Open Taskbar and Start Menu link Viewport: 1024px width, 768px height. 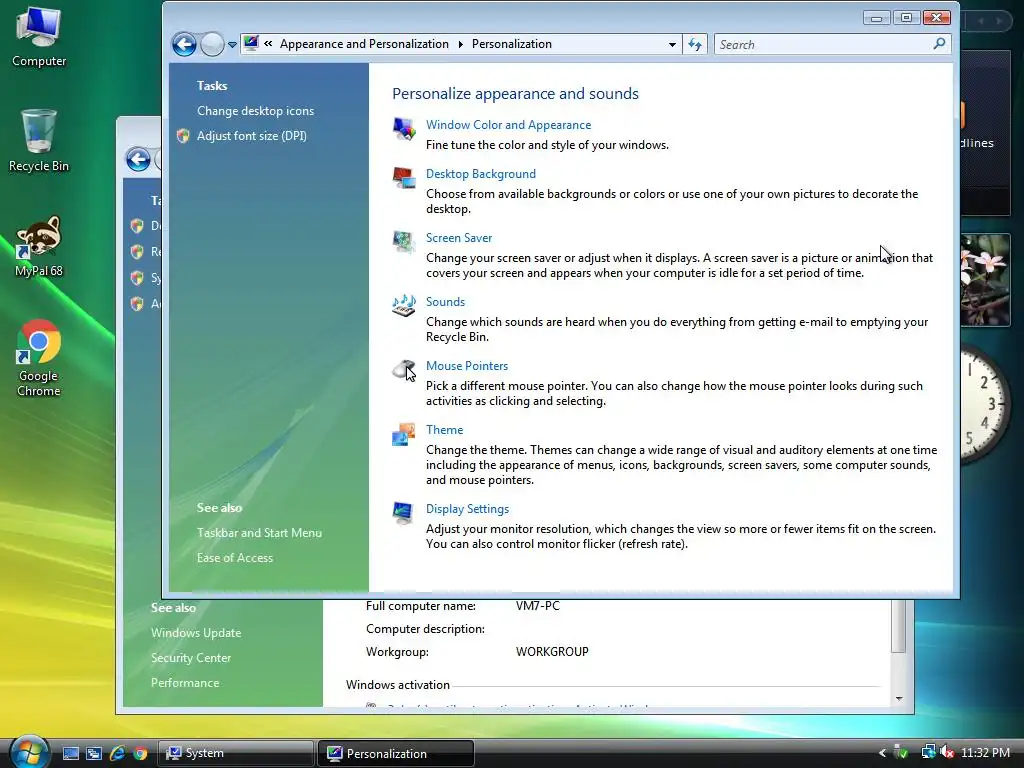pos(259,533)
